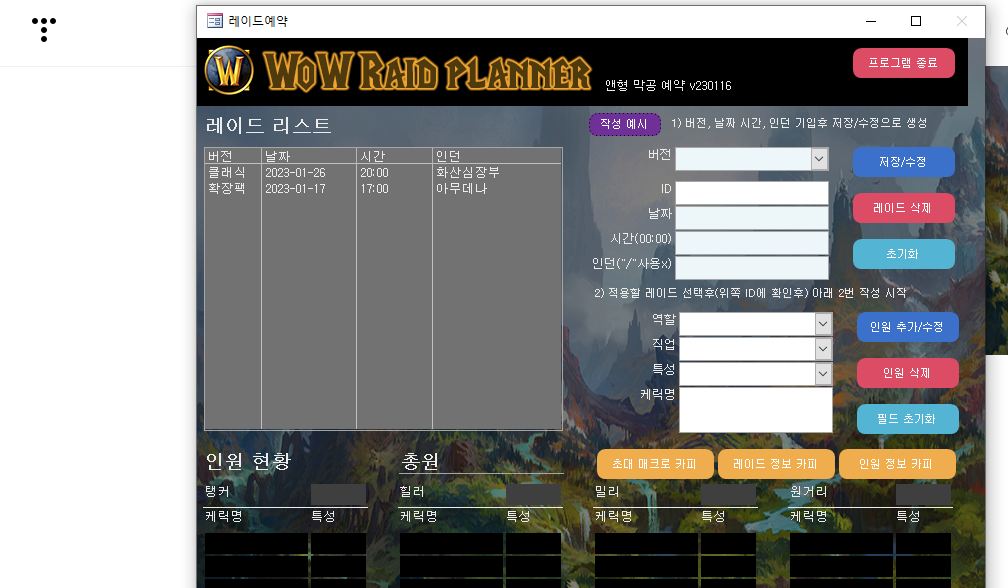Focus the 케릭명 character name text box

755,410
